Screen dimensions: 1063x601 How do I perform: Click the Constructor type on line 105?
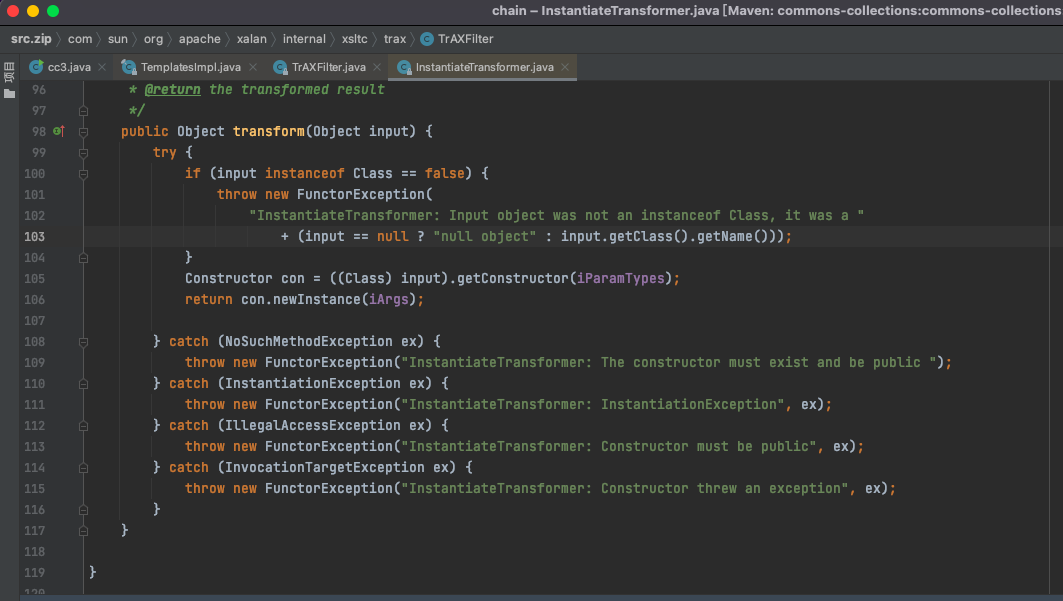pos(228,278)
